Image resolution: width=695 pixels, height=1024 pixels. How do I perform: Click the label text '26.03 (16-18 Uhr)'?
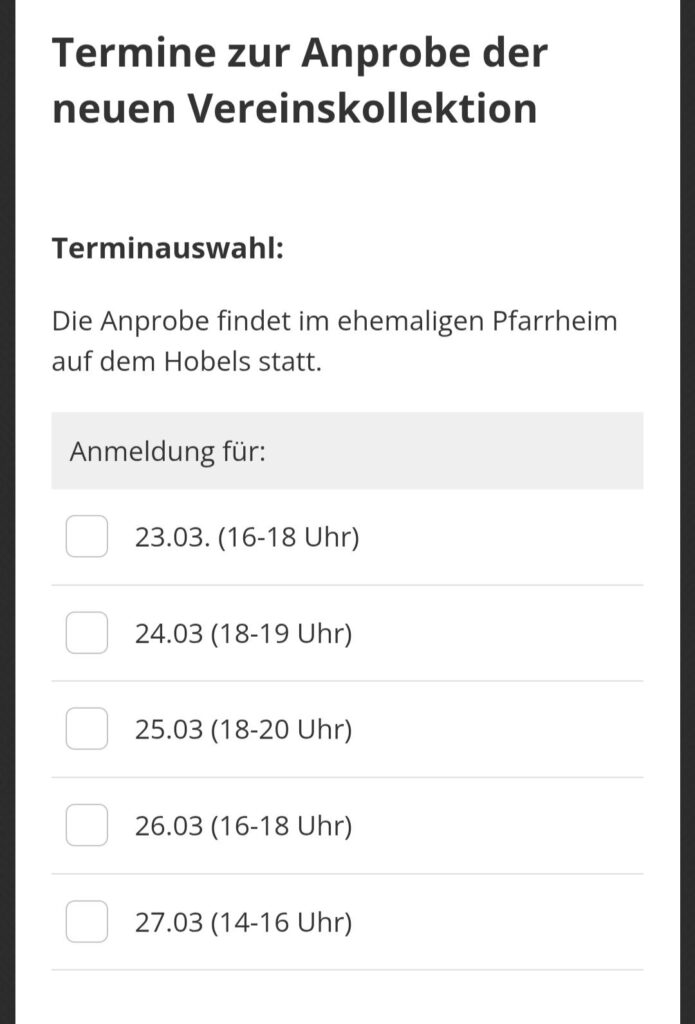coord(243,825)
